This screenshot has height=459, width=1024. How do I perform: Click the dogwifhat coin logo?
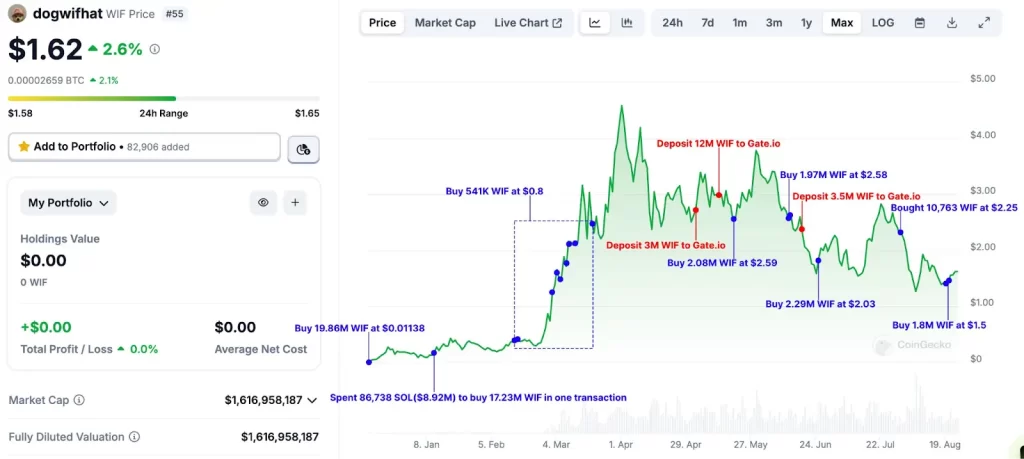coord(17,13)
